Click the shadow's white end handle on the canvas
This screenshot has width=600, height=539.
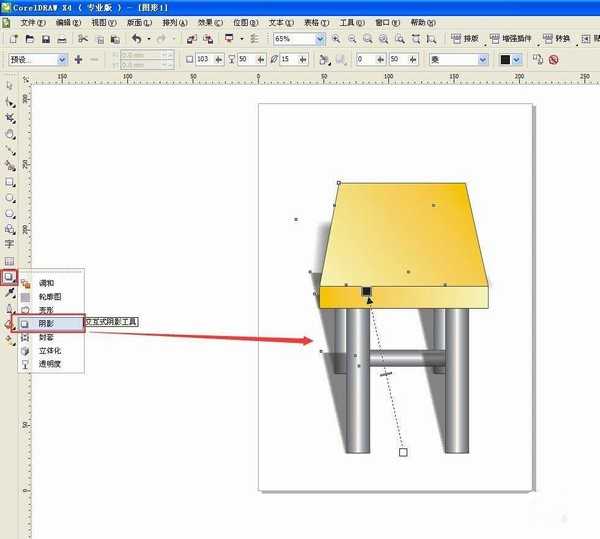403,452
